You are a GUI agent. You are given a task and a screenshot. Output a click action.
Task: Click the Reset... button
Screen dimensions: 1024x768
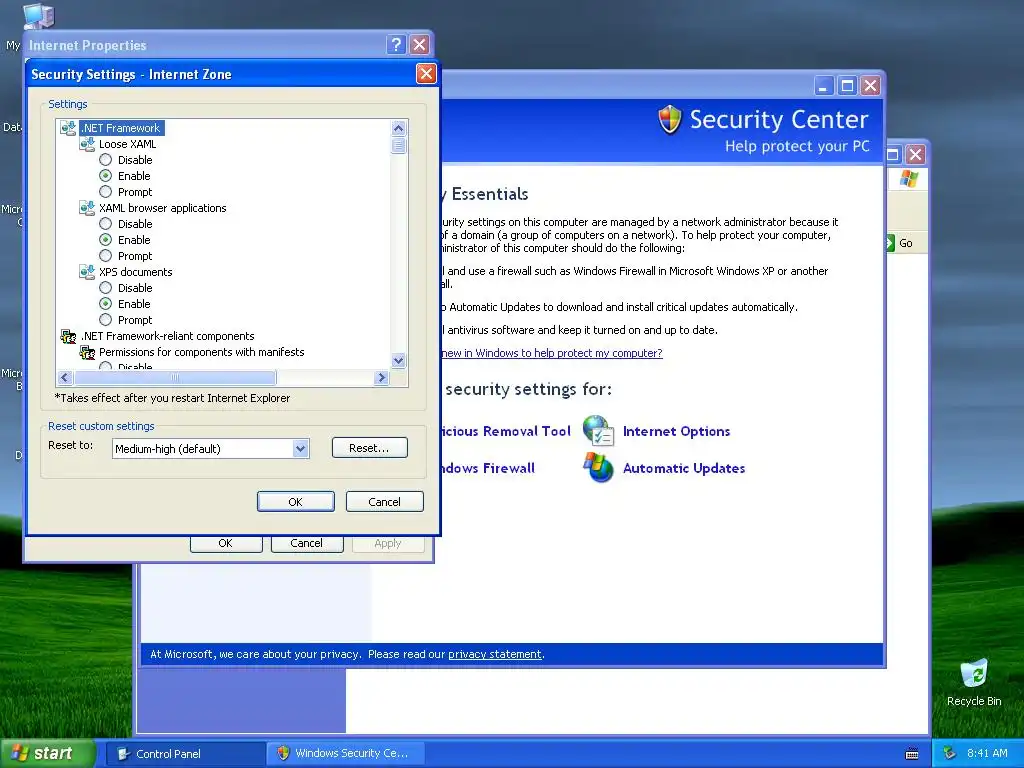[x=370, y=448]
